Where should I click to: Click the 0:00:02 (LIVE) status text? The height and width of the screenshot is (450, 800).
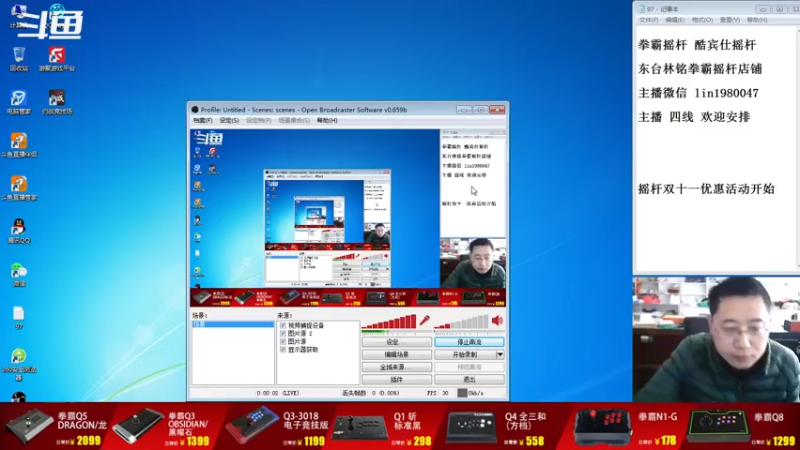278,393
